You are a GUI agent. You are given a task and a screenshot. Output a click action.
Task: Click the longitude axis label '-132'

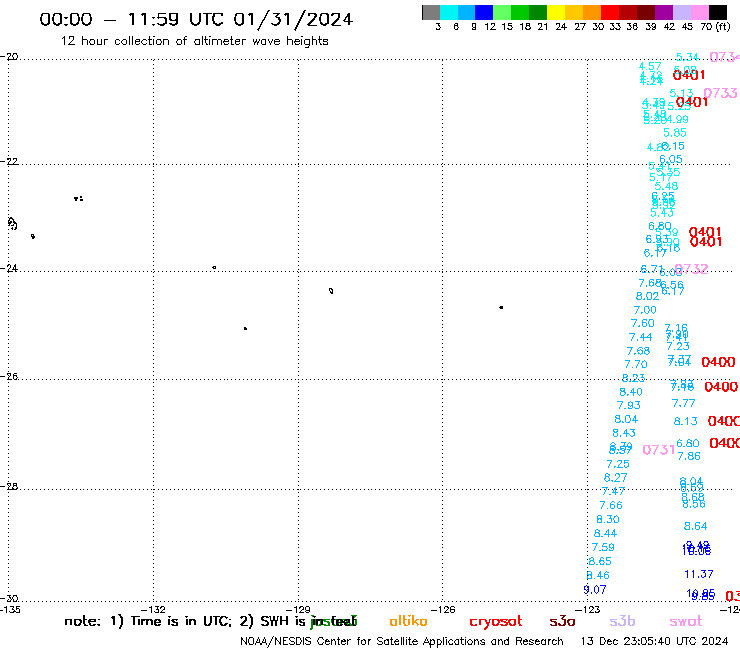(153, 609)
